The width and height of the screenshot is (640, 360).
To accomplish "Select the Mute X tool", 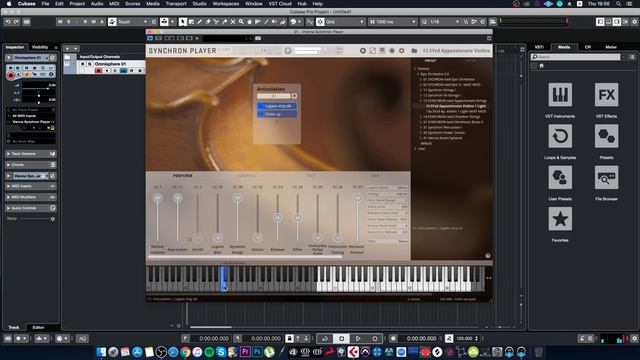I will tap(233, 22).
